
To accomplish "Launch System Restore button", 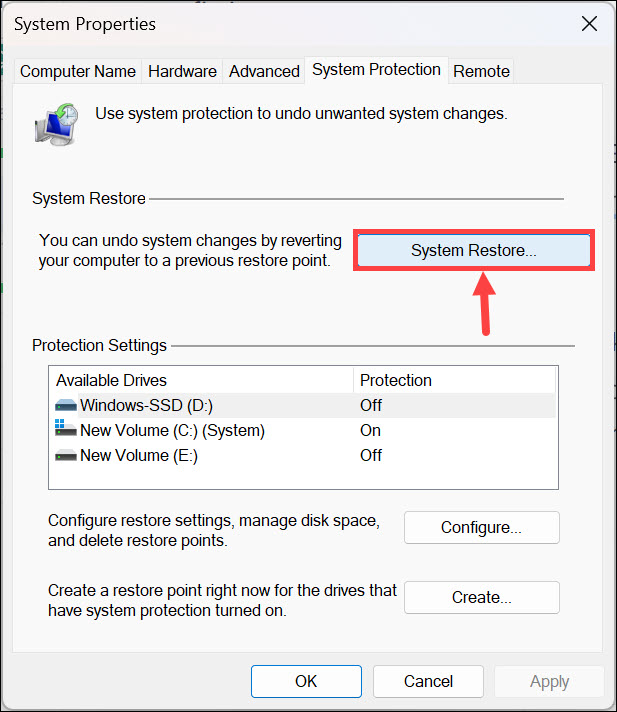I will click(474, 251).
